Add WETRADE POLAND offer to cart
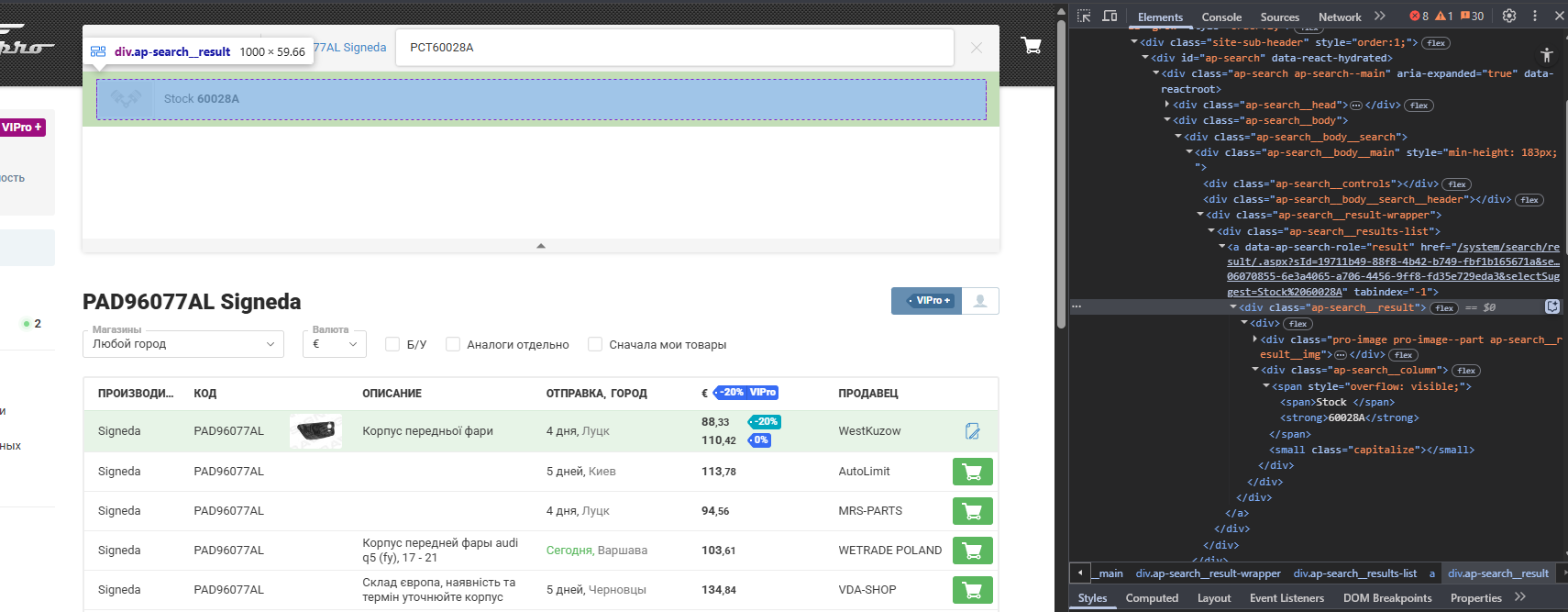The height and width of the screenshot is (612, 1568). (973, 551)
